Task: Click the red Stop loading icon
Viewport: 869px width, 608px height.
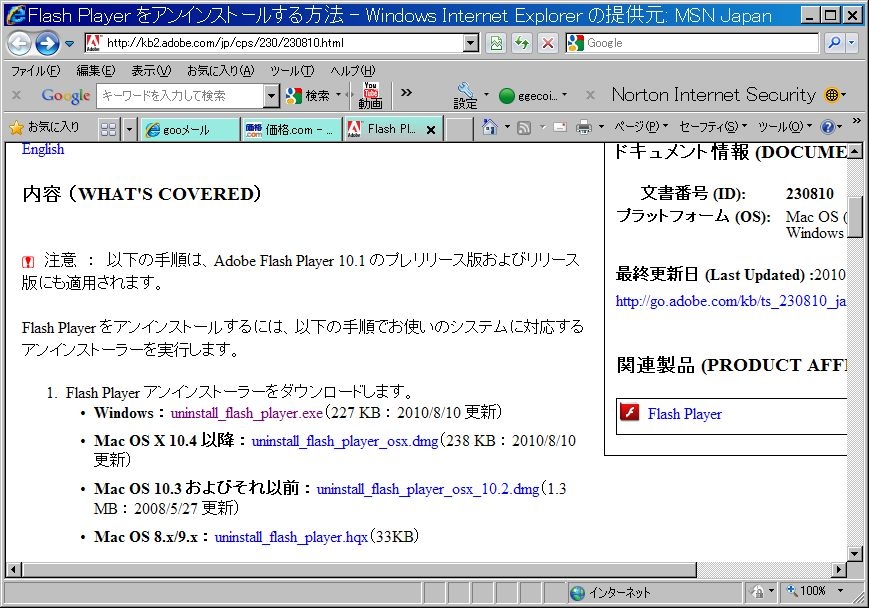Action: click(548, 43)
